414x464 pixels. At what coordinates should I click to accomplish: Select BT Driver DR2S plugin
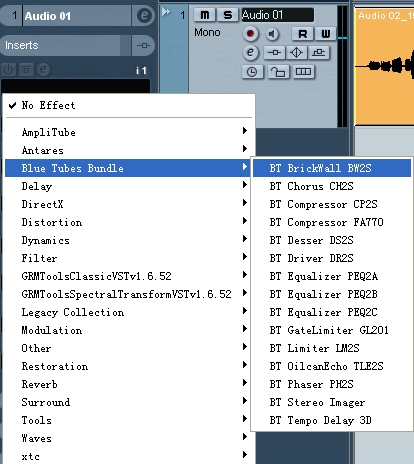click(x=332, y=258)
